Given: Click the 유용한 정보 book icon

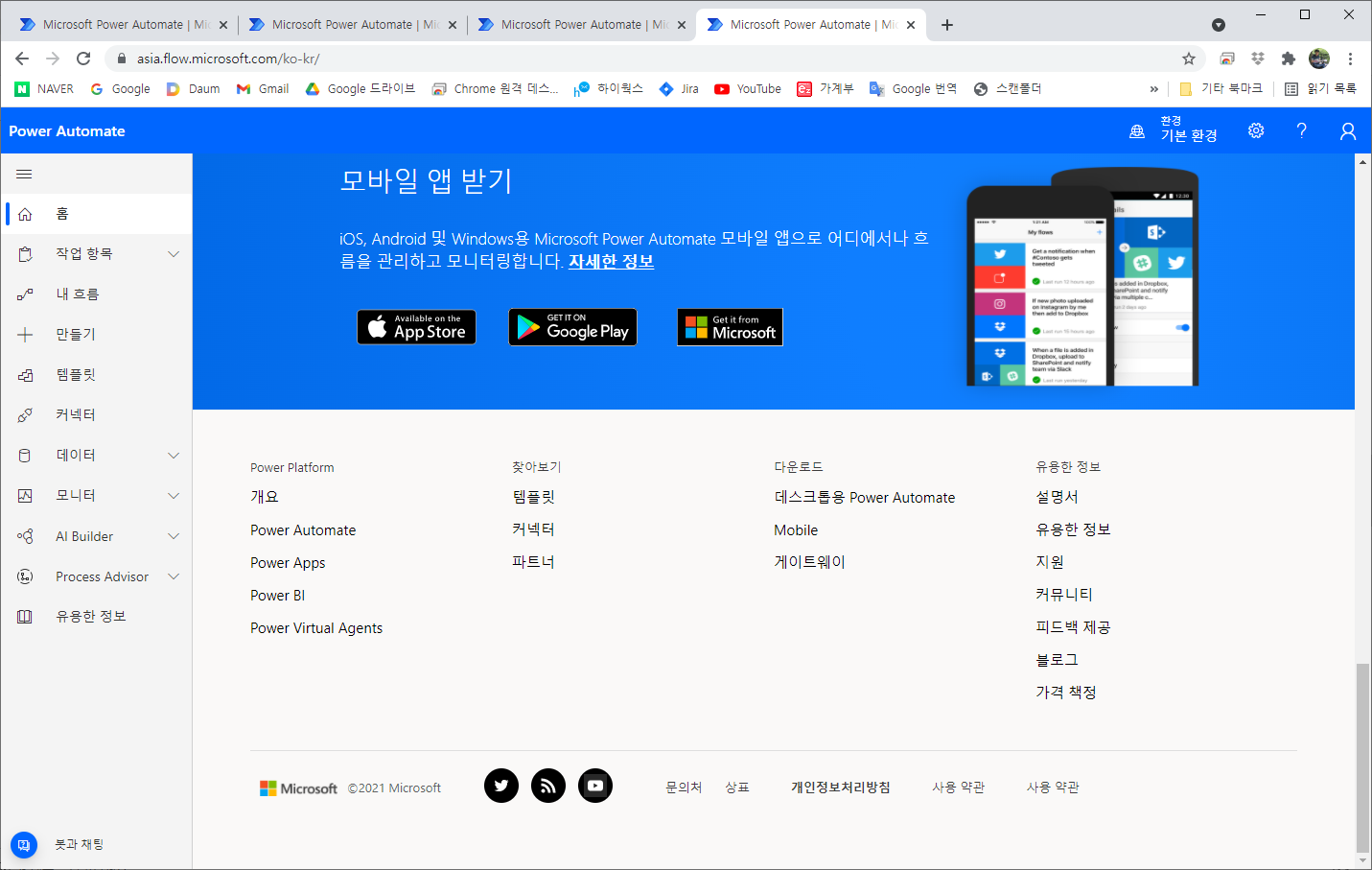Looking at the screenshot, I should 25,617.
